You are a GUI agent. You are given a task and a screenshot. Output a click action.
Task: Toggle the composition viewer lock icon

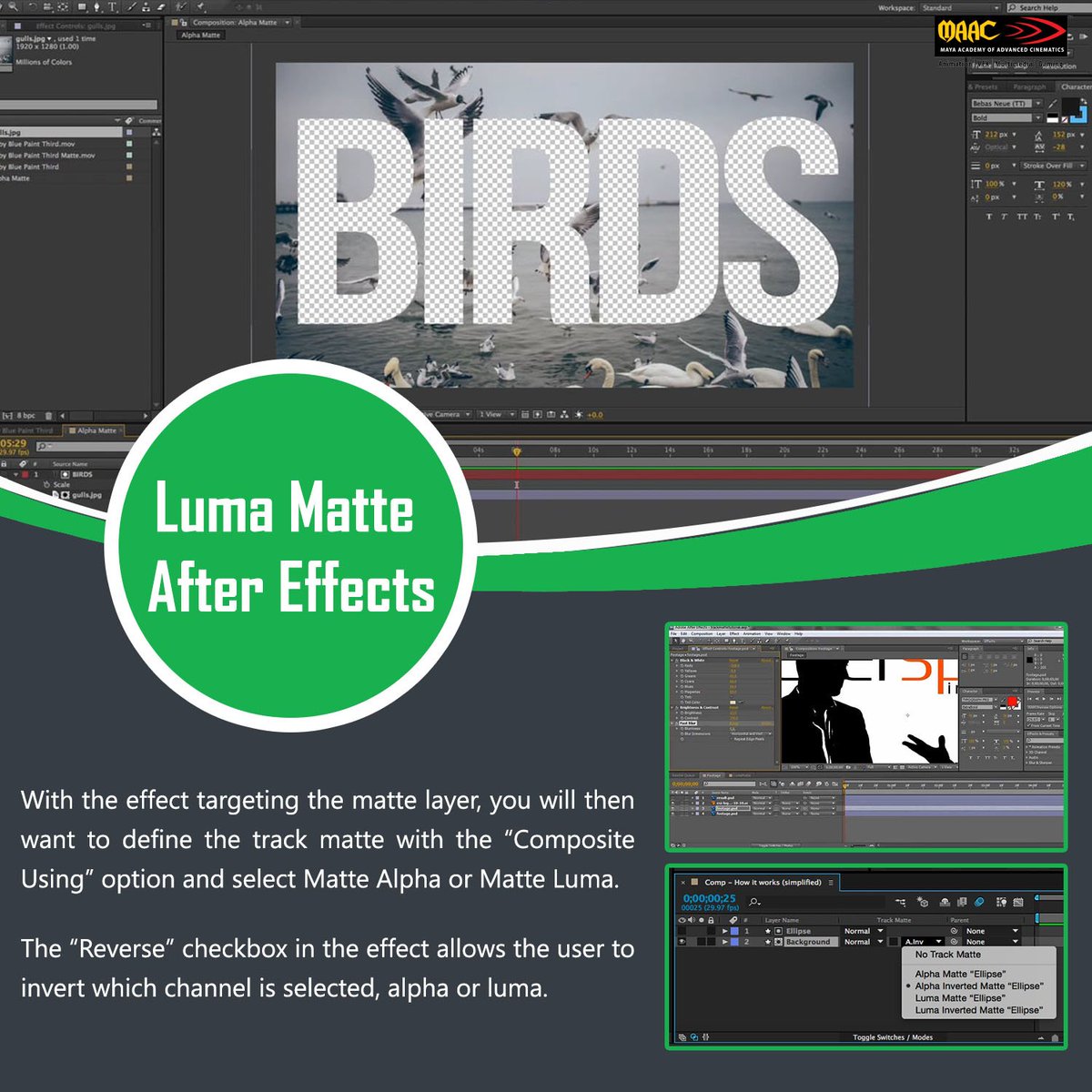coord(184,23)
